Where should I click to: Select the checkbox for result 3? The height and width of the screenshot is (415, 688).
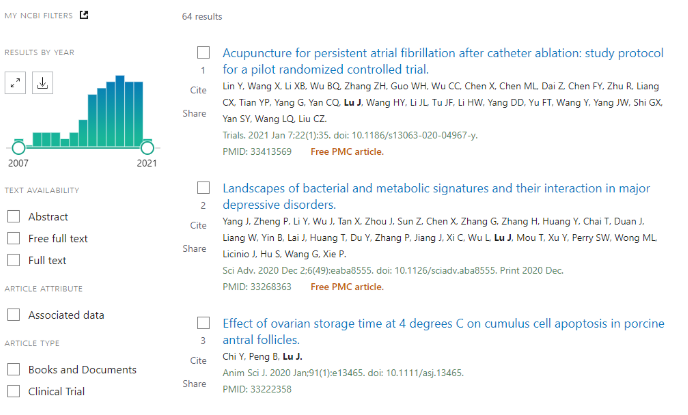click(203, 323)
